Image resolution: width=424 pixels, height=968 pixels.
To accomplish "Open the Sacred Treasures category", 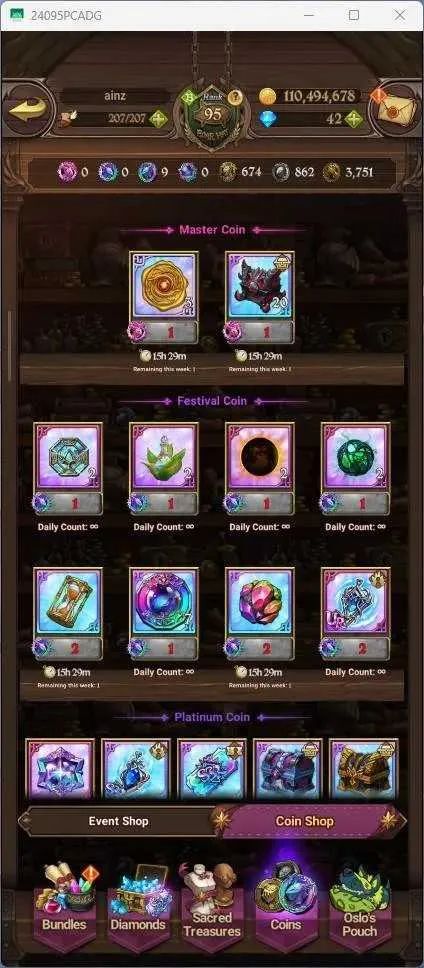I will (x=212, y=908).
